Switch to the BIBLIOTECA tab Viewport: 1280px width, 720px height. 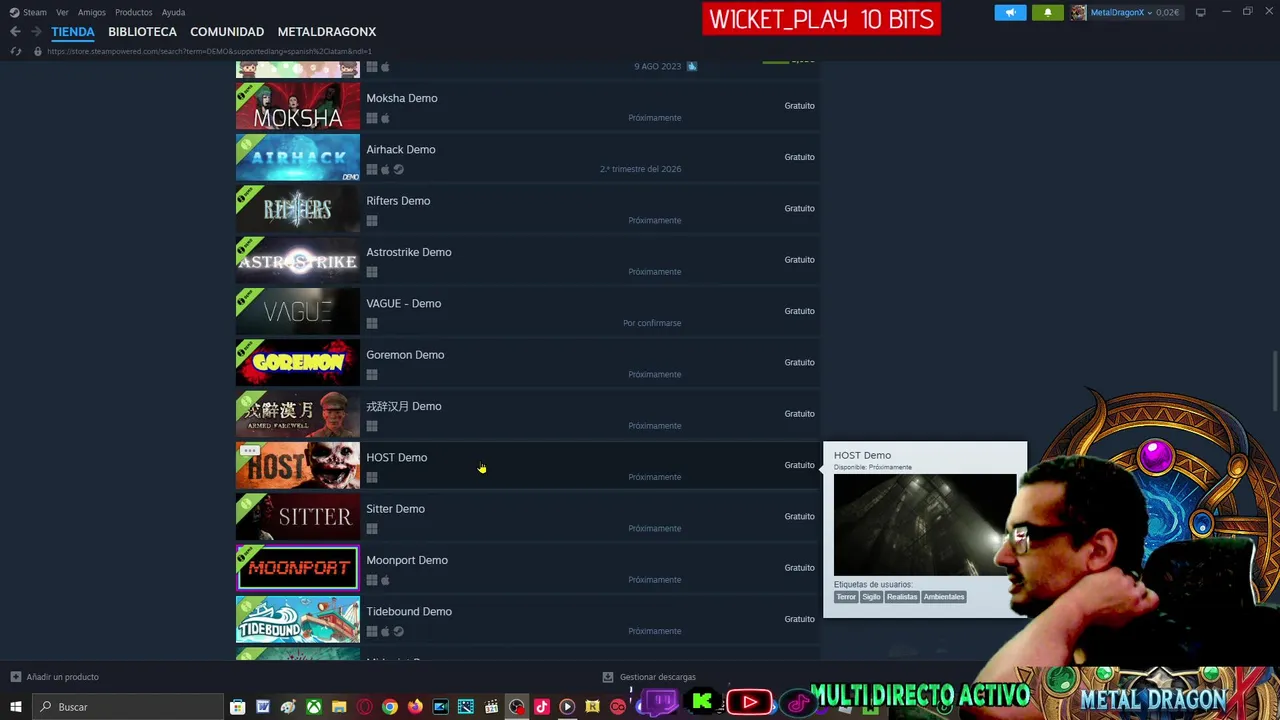(x=142, y=32)
